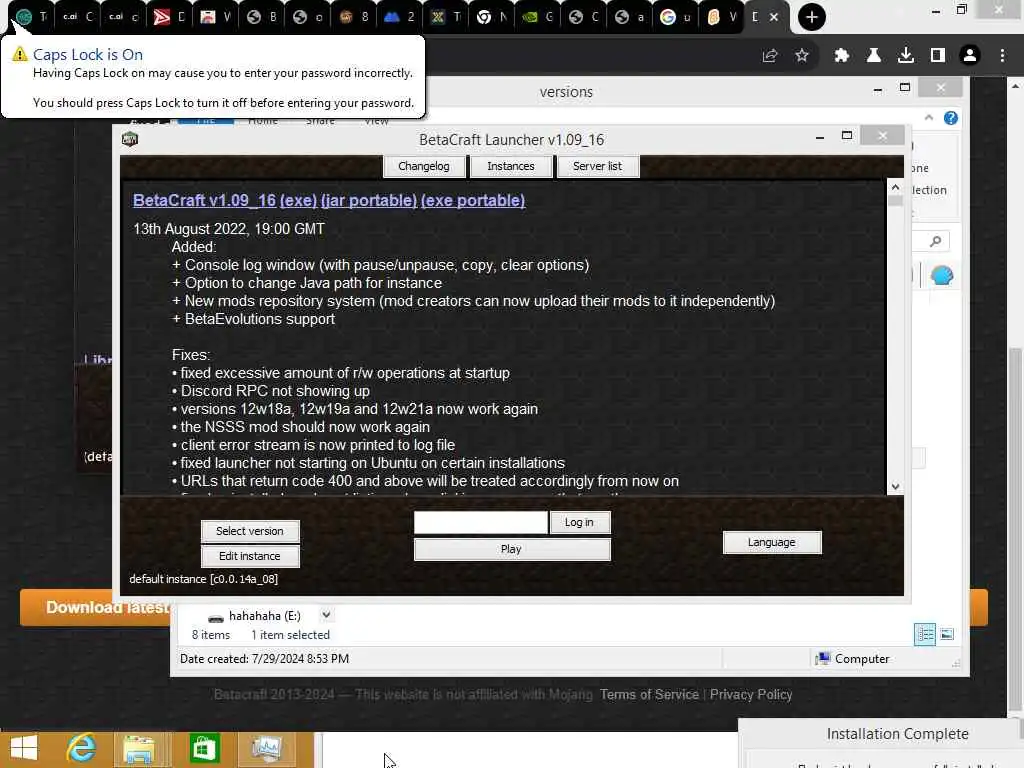Open the Language button

point(772,542)
